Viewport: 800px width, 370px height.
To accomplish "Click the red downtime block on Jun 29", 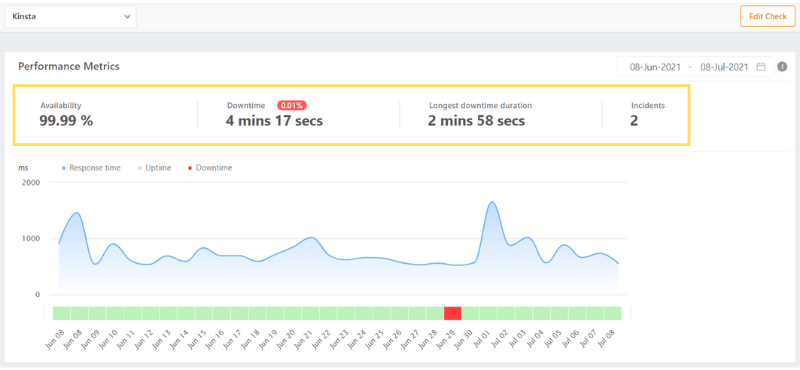I will 453,313.
